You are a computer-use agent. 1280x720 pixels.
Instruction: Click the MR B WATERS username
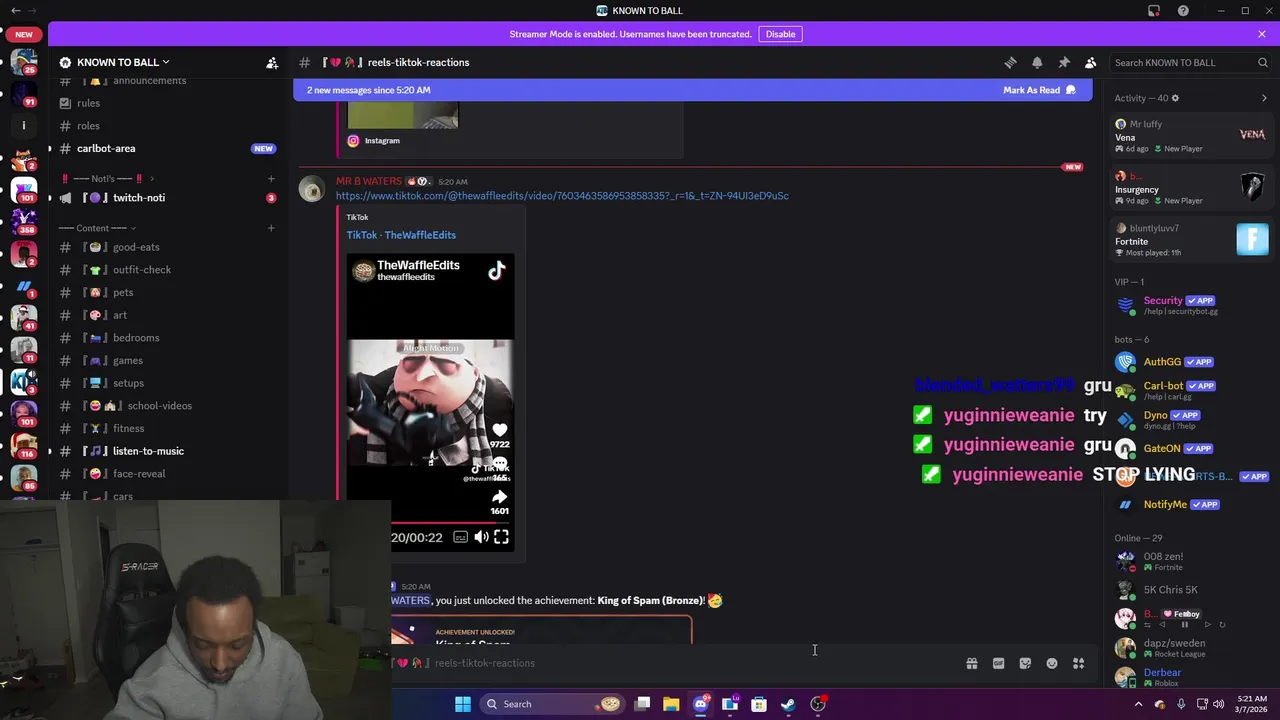(x=368, y=181)
